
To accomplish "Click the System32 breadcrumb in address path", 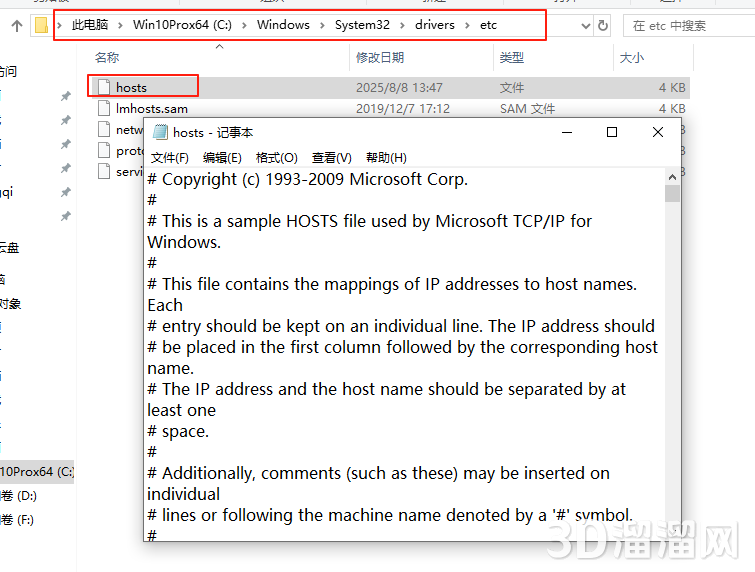I will (360, 25).
